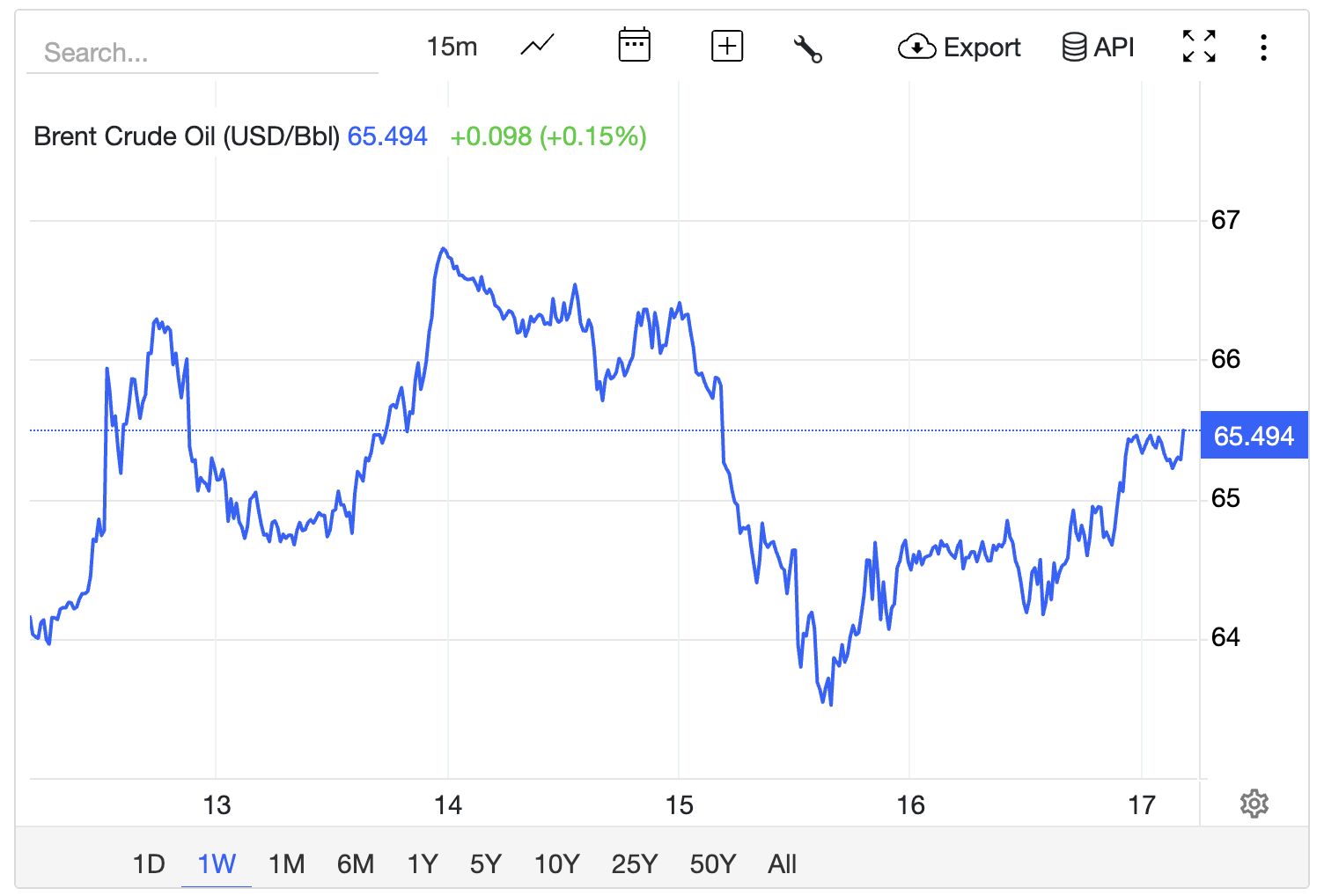Click date label 13 on time axis

(x=217, y=804)
